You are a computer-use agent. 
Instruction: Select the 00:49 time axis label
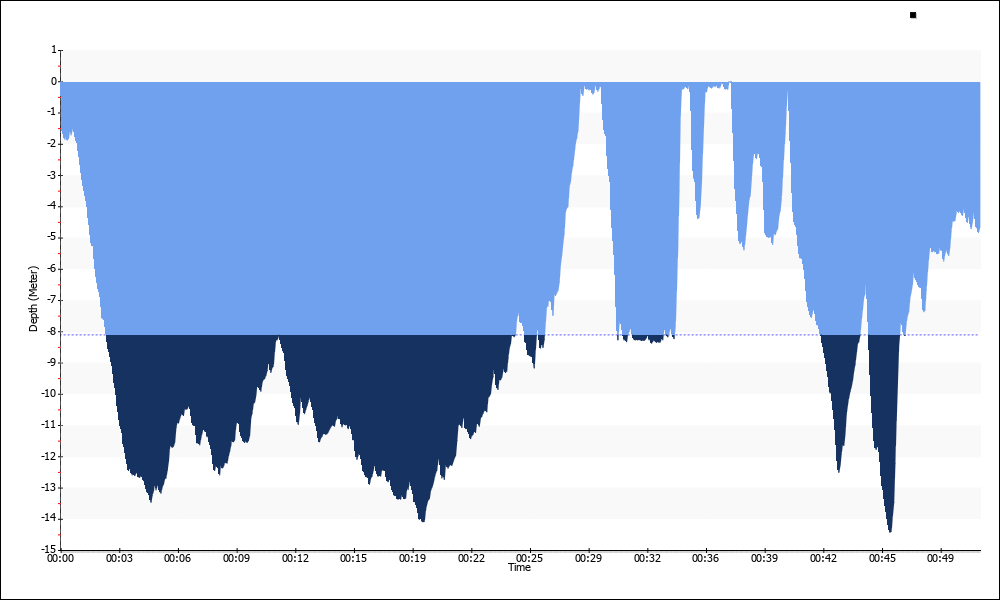pos(941,559)
